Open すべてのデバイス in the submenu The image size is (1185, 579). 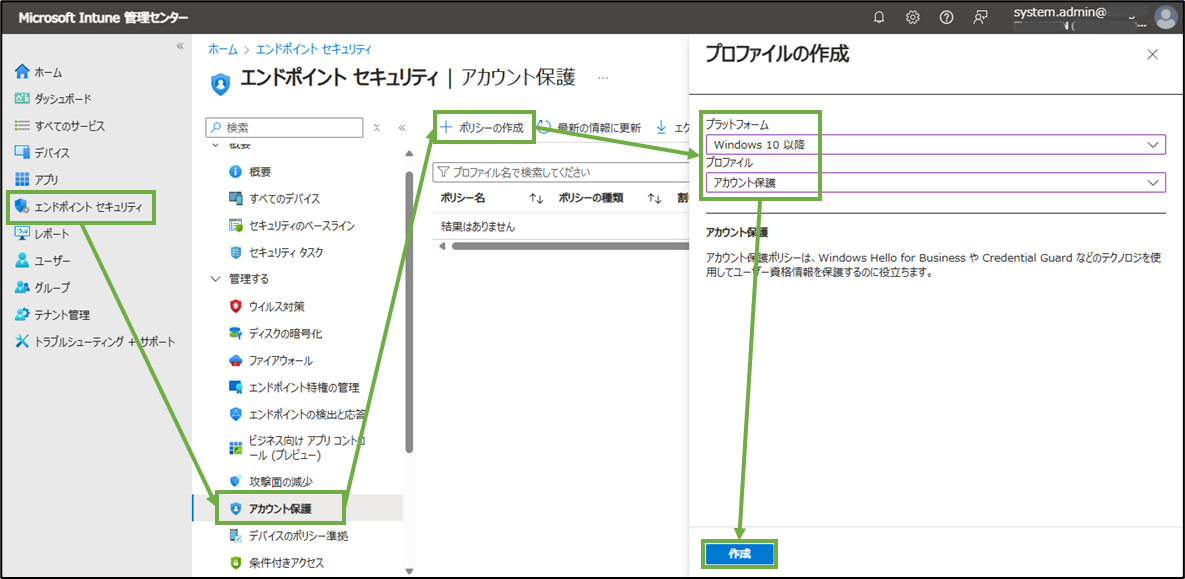[274, 199]
